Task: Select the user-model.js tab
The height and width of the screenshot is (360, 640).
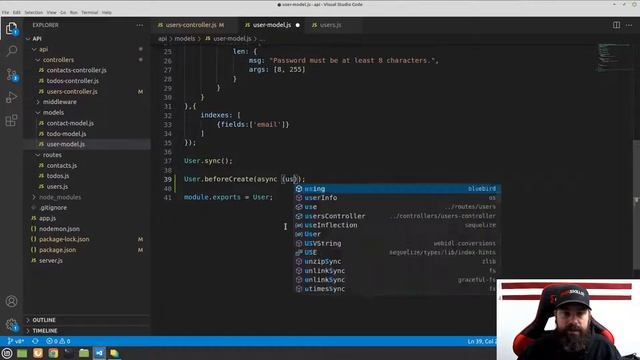Action: coord(272,25)
